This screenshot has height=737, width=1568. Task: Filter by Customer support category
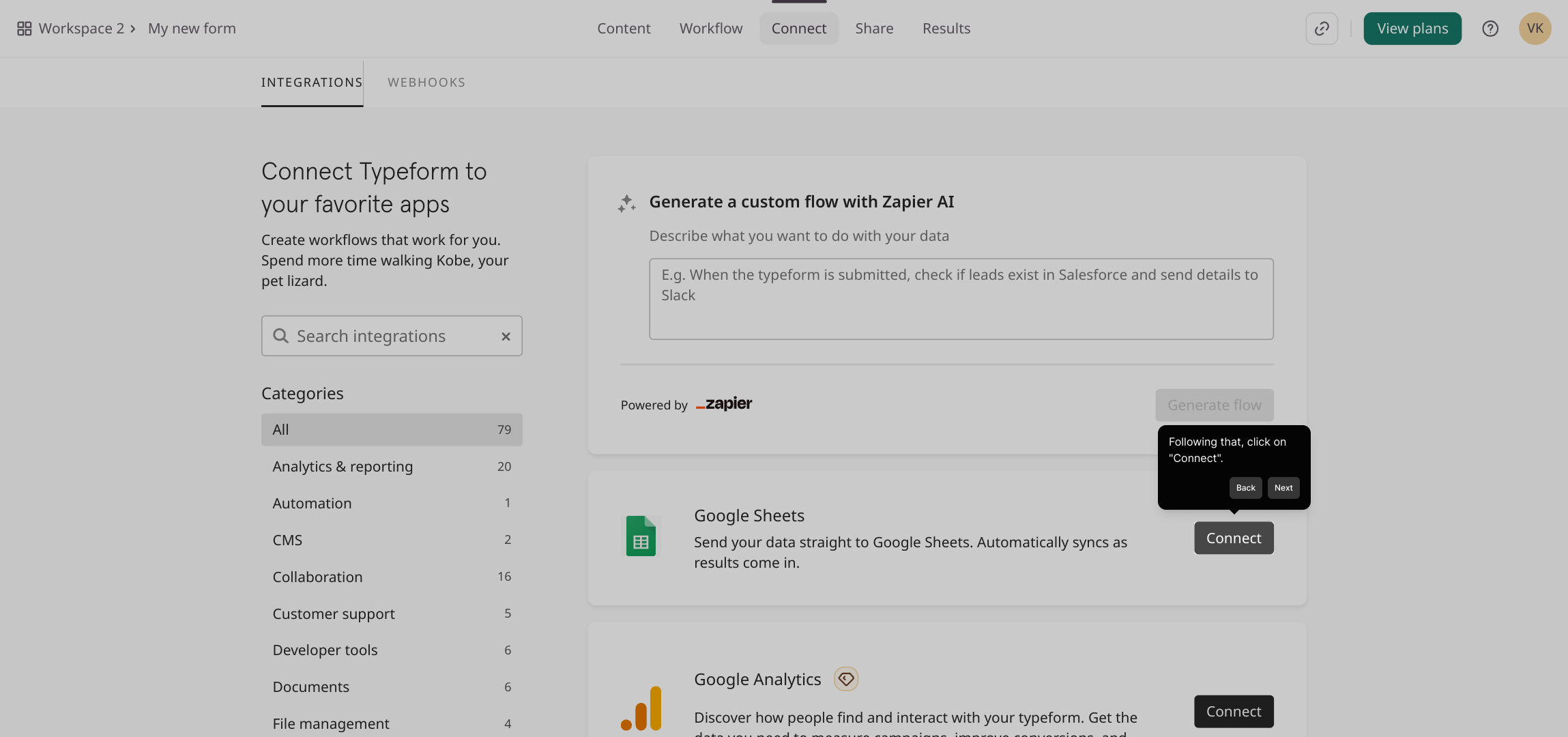point(392,614)
